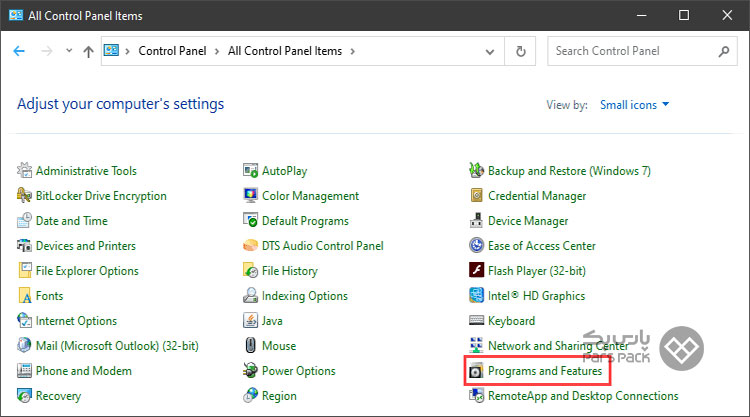Open Date and Time clock icon
This screenshot has width=750, height=417.
click(x=24, y=220)
